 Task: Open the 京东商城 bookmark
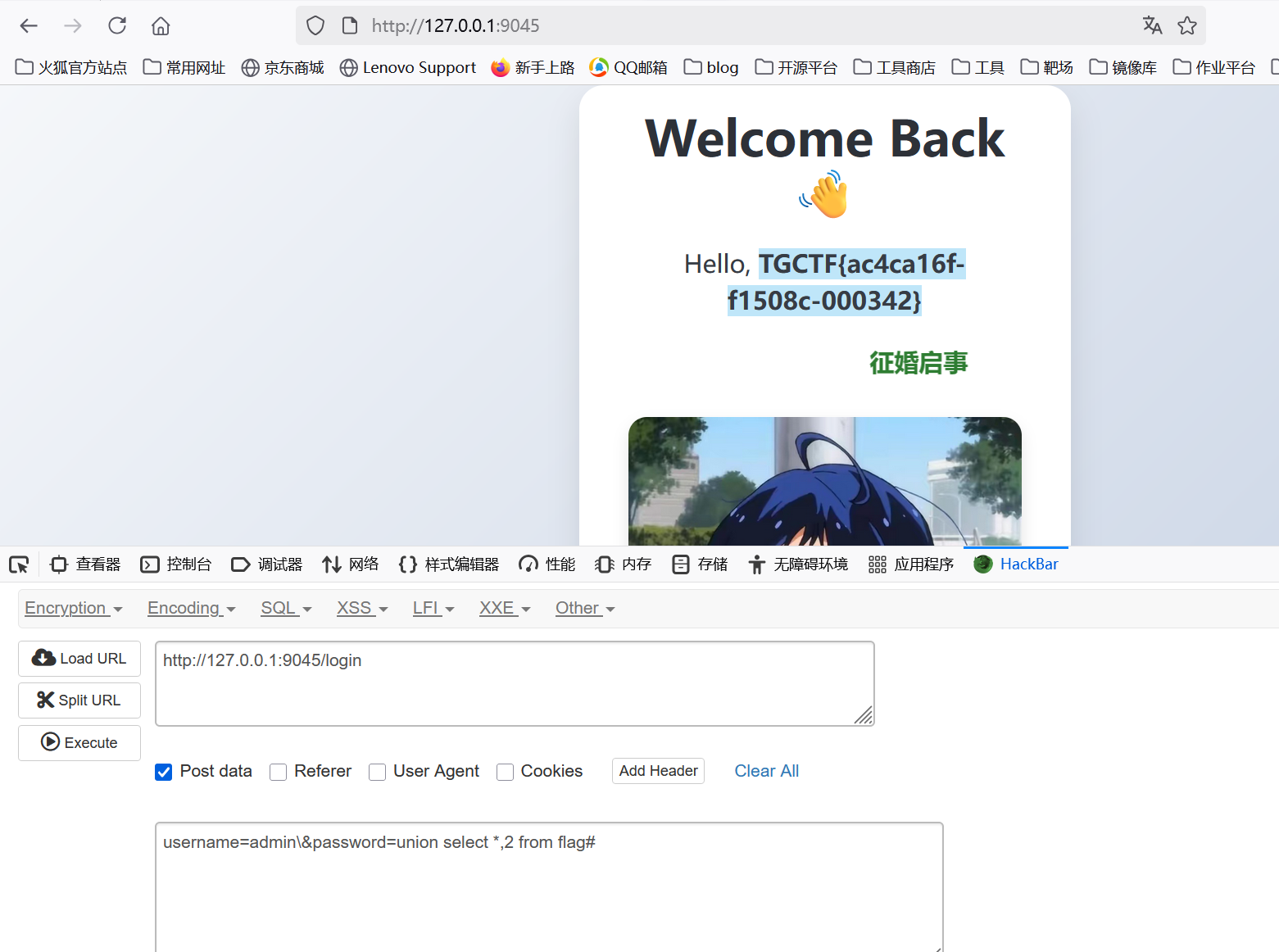point(283,67)
